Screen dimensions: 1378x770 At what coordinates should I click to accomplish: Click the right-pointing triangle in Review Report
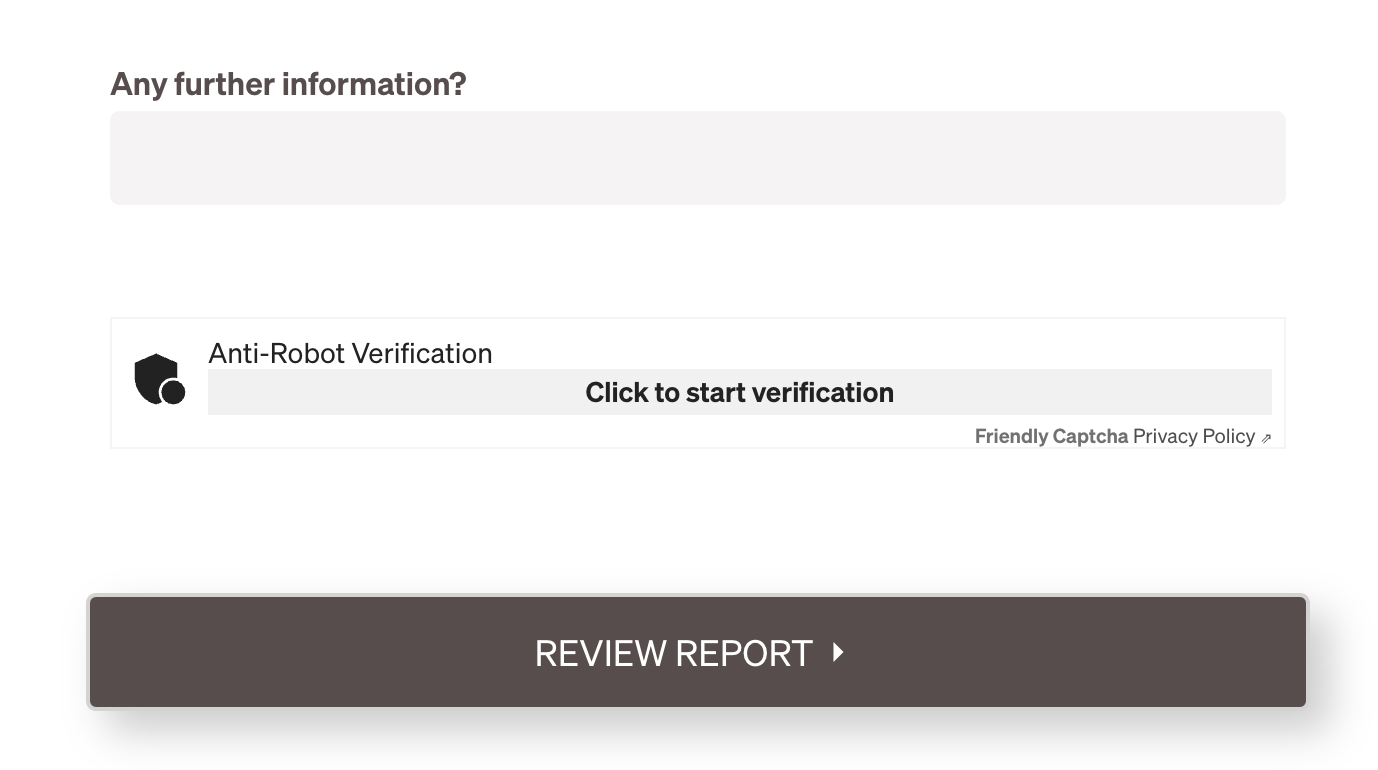click(838, 653)
